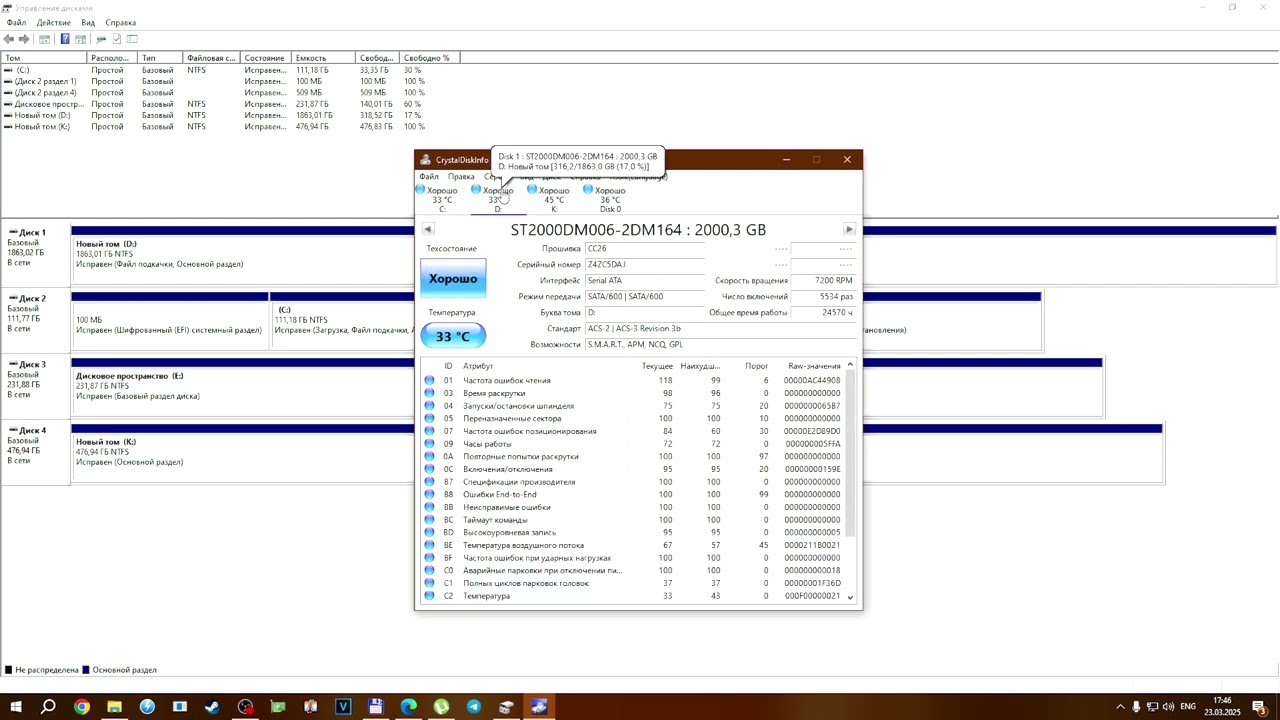This screenshot has width=1280, height=720.
Task: Open the Файл menu in Disk Management
Action: (x=16, y=22)
